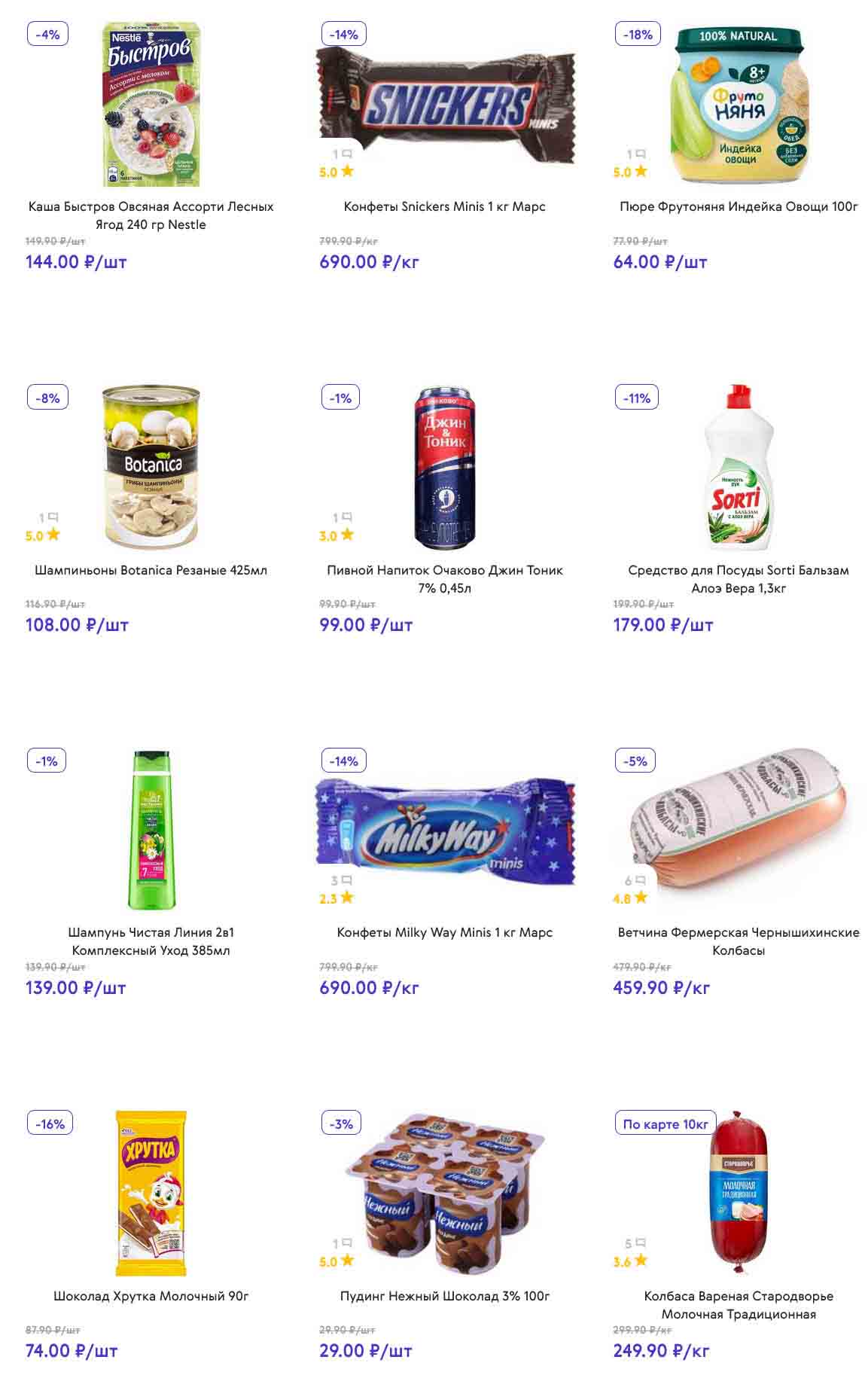The height and width of the screenshot is (1375, 868).
Task: Click the Колбаса Стародворье review comment icon
Action: point(640,1243)
